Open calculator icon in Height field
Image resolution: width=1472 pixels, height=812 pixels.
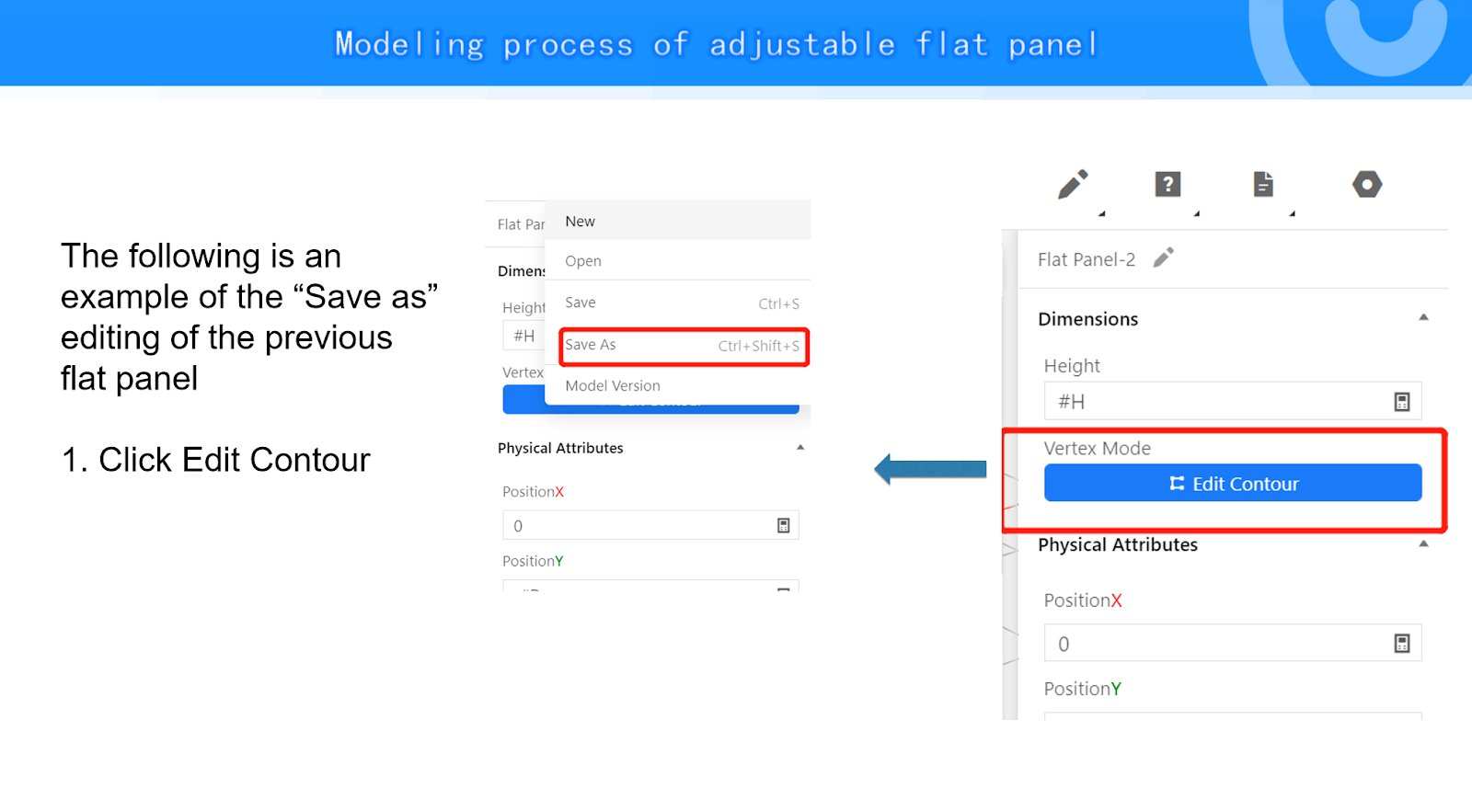click(1401, 402)
